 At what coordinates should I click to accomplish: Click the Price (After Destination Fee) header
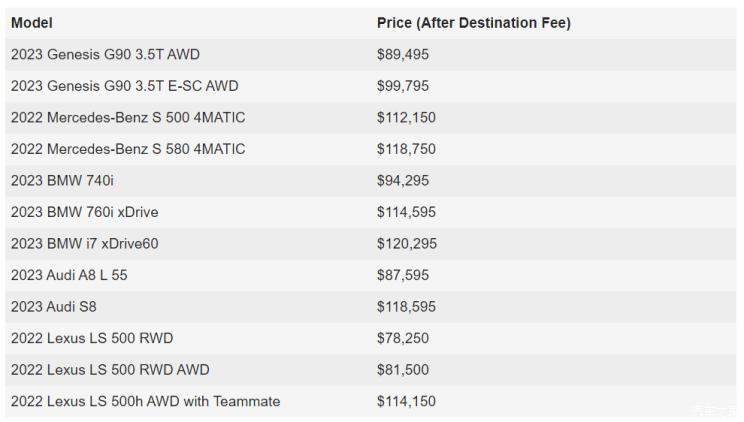point(473,23)
